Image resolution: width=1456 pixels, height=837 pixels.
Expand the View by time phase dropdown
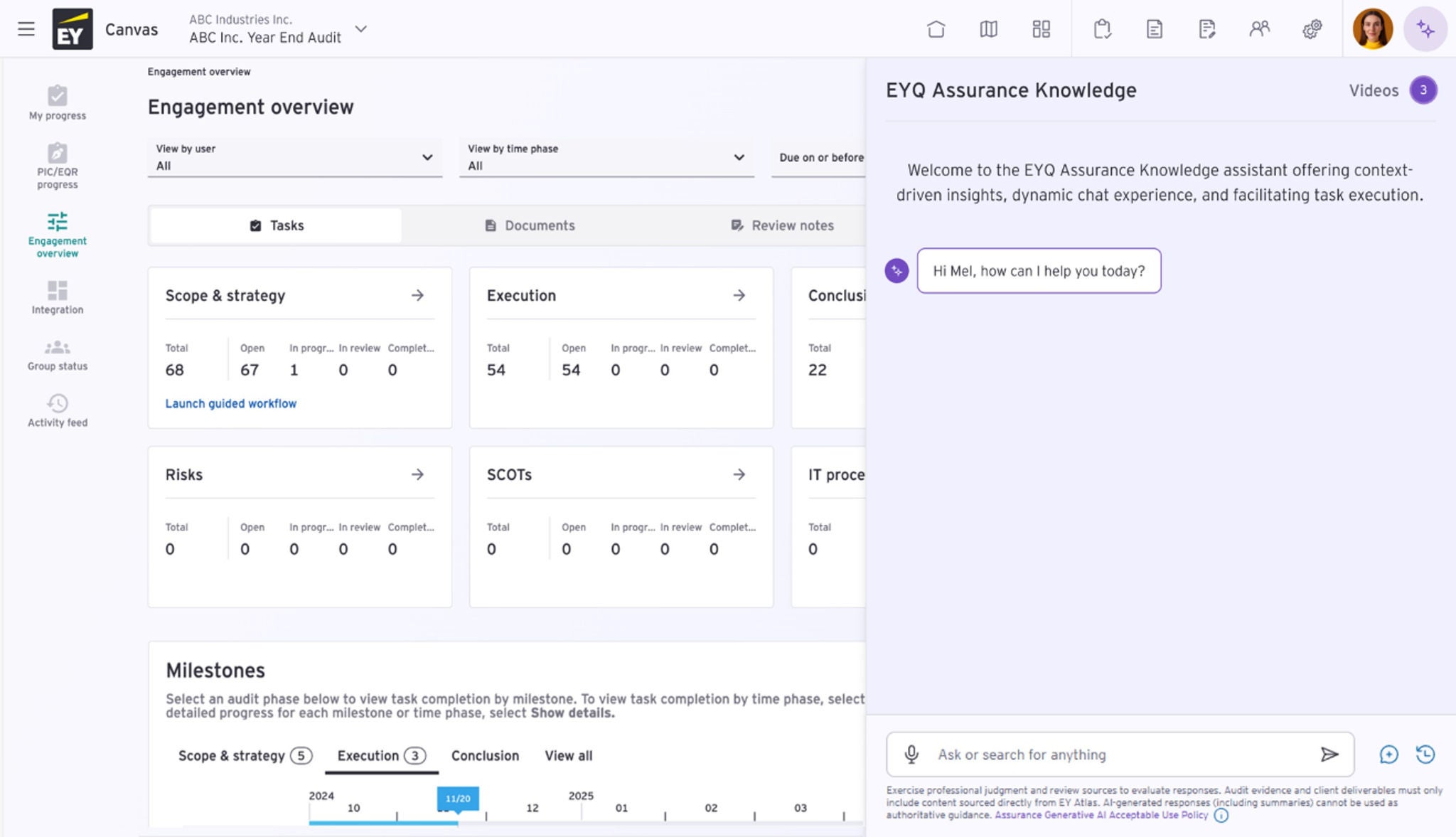pyautogui.click(x=606, y=157)
